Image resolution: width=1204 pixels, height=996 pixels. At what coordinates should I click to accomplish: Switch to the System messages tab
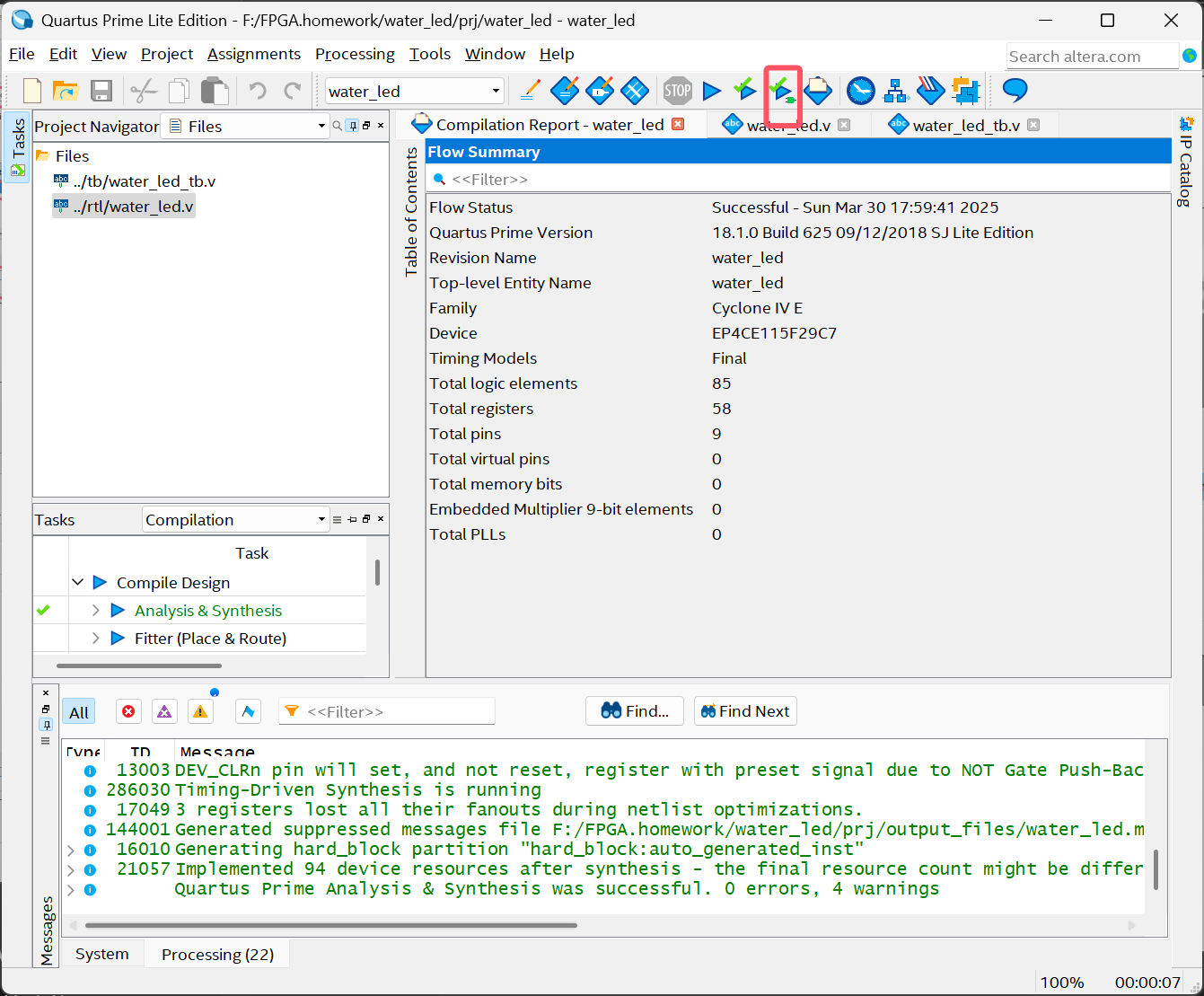[102, 954]
